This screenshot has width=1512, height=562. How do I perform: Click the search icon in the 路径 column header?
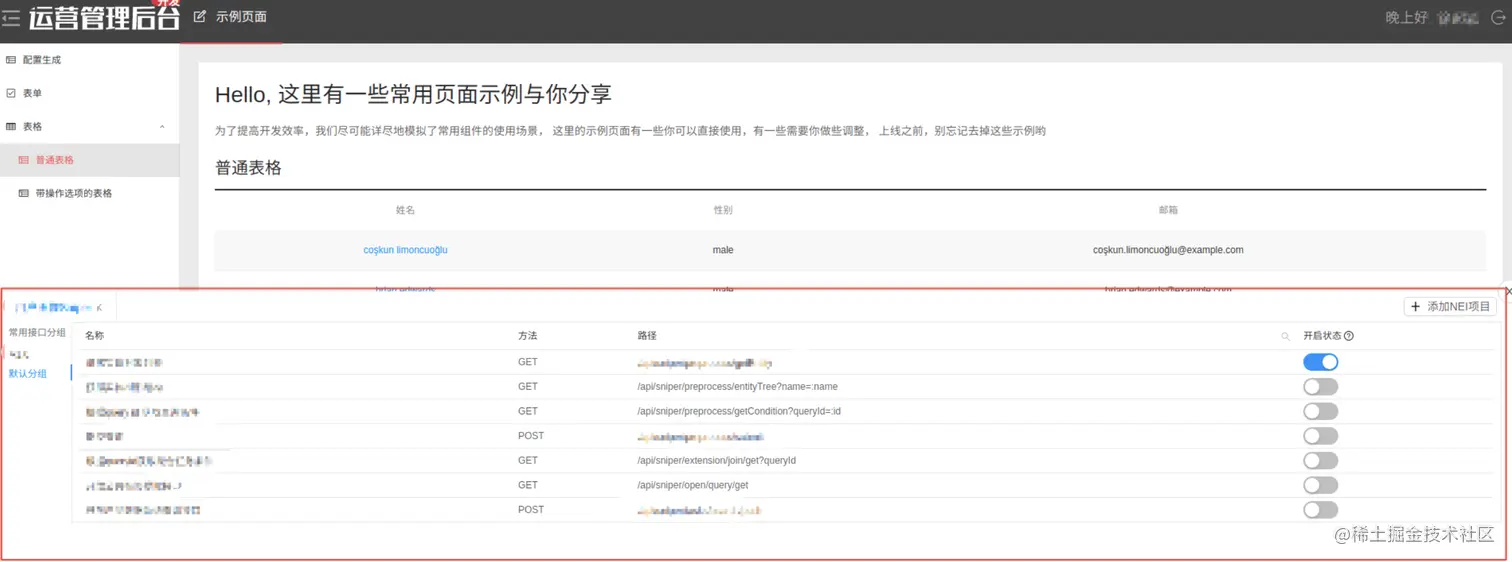pyautogui.click(x=1285, y=337)
